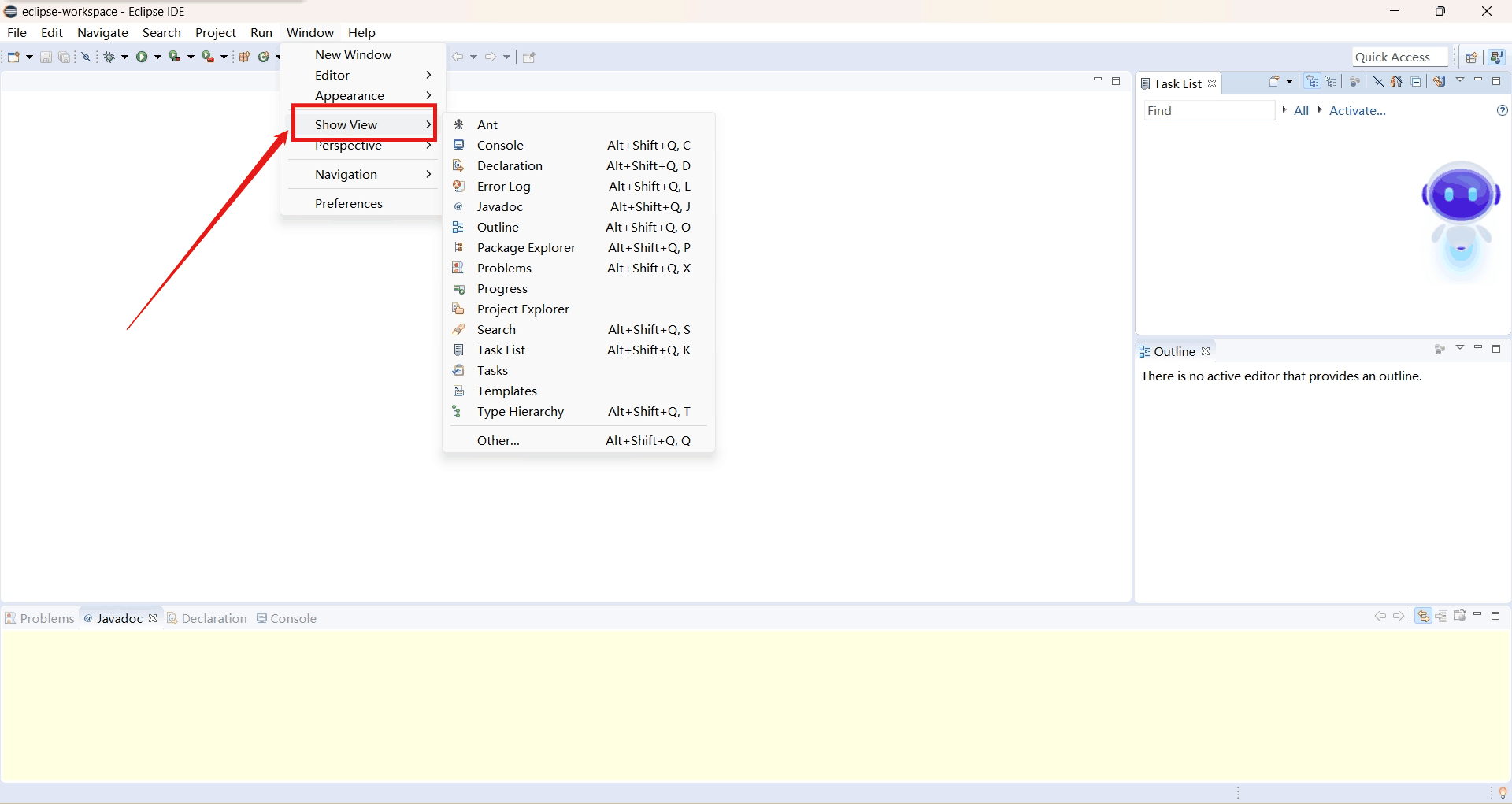
Task: Click the Coverage run icon
Action: [175, 57]
